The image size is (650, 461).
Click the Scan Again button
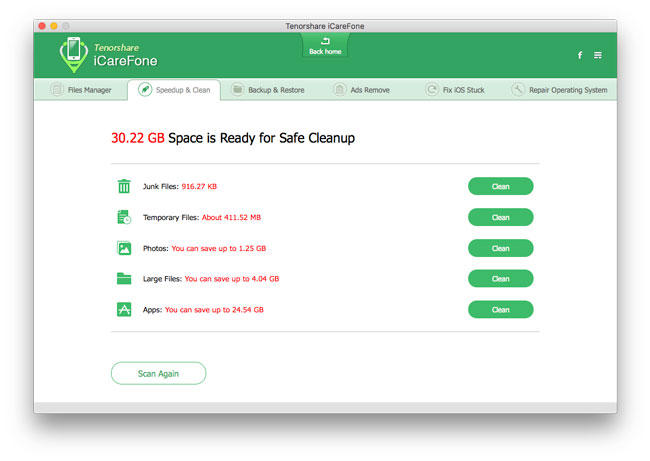(158, 373)
